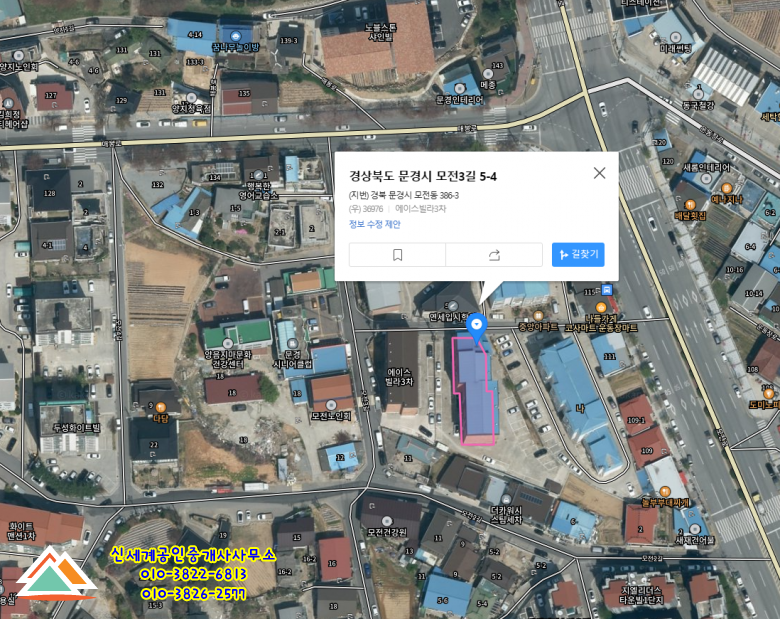Open the 정보 수정 제안 link
Viewport: 780px width, 619px height.
coord(375,224)
